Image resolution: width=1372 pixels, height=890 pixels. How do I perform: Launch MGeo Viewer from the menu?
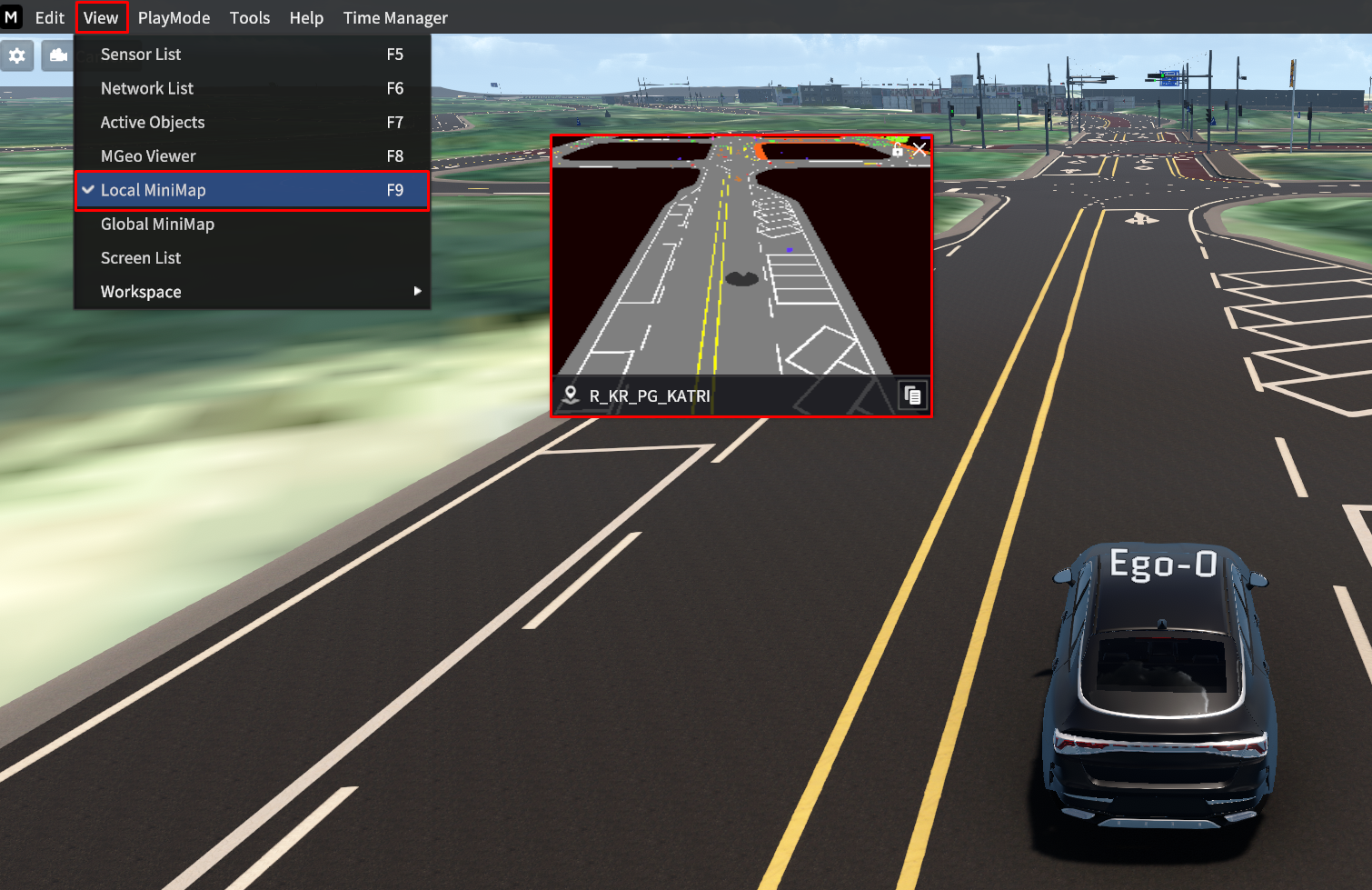click(x=148, y=156)
